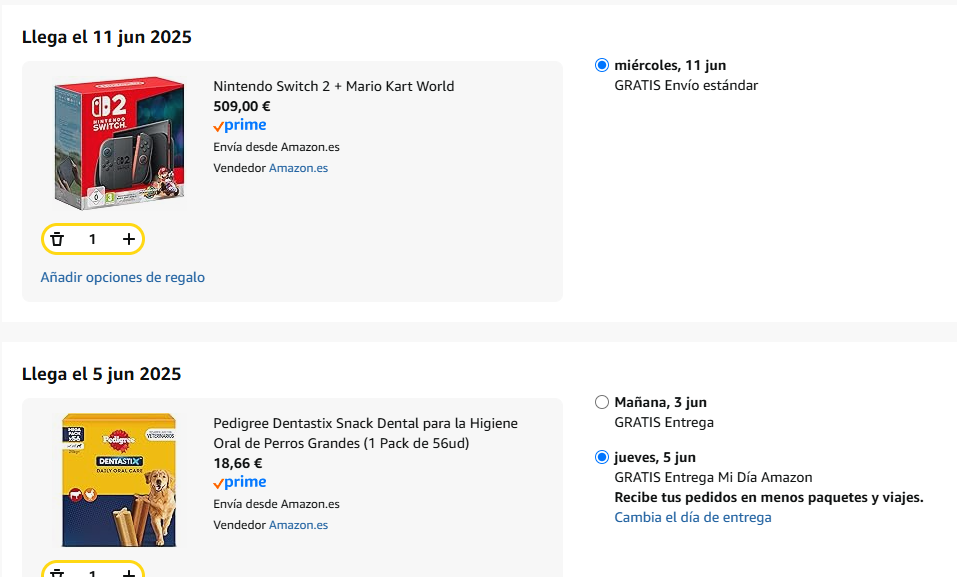Open Amazon.es seller link for Pedigree Dentastix
This screenshot has height=577, width=957.
point(298,525)
